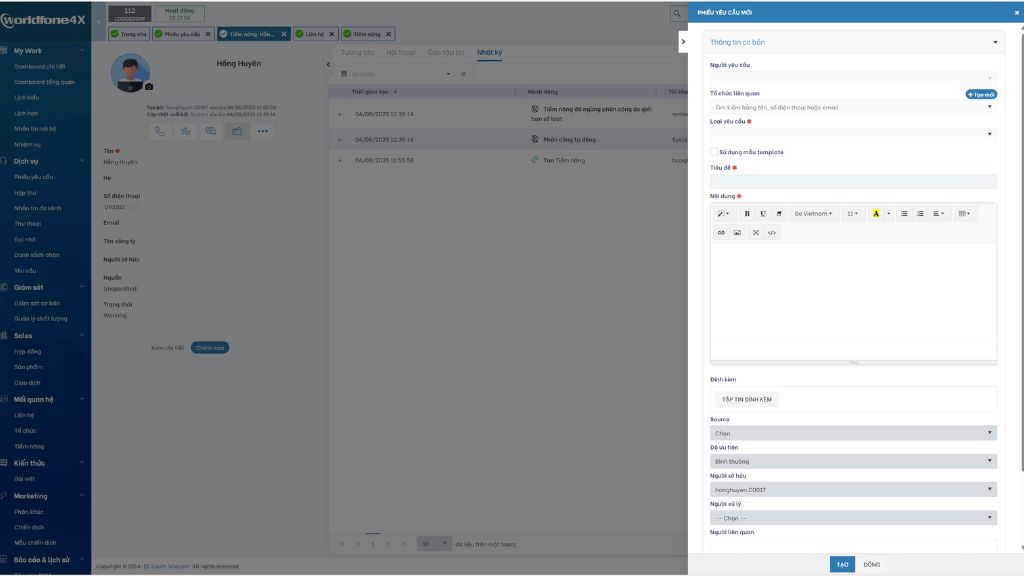Toggle fullscreen editor mode
The height and width of the screenshot is (576, 1024).
coord(756,232)
